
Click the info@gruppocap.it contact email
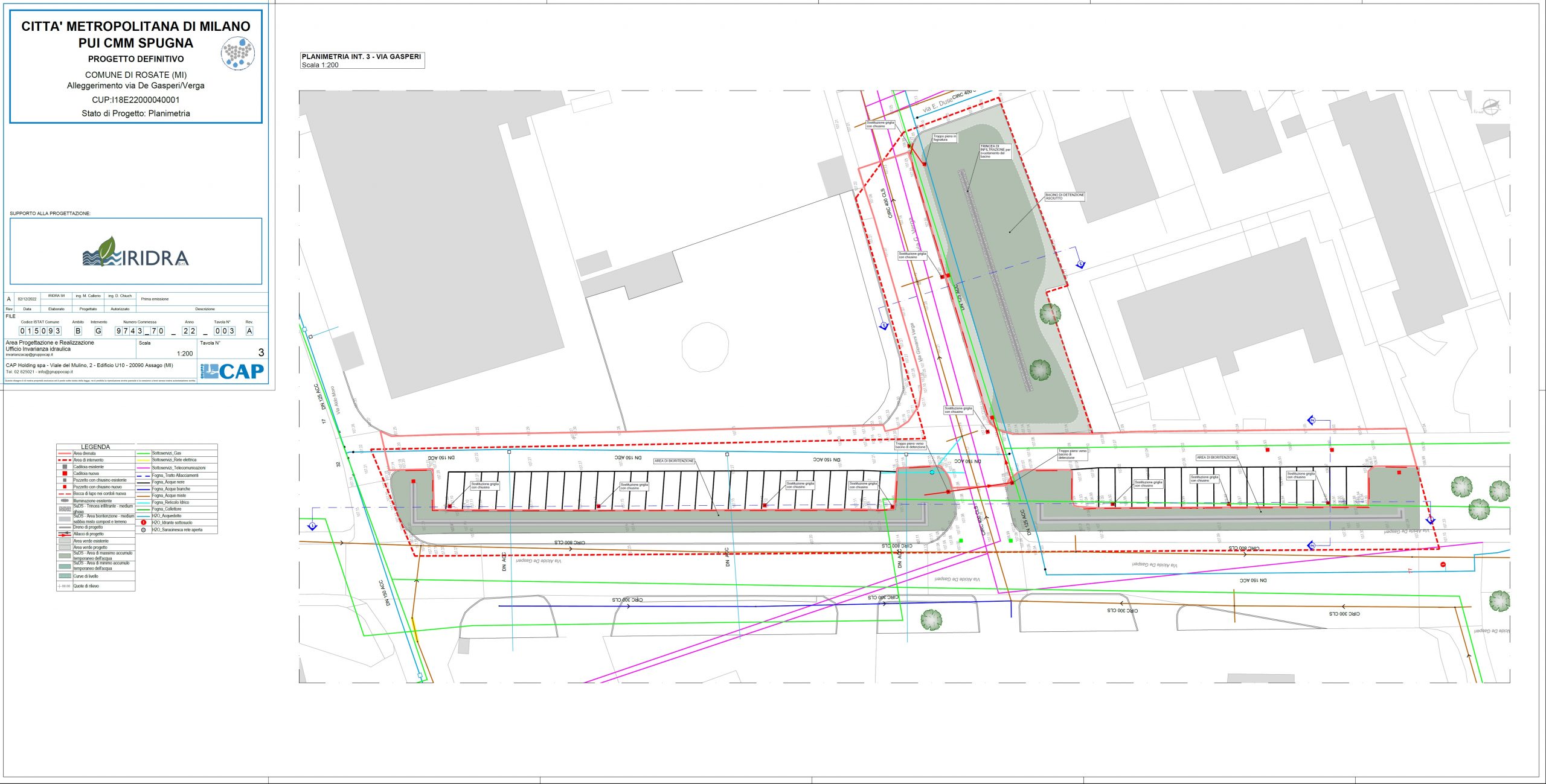pyautogui.click(x=56, y=372)
